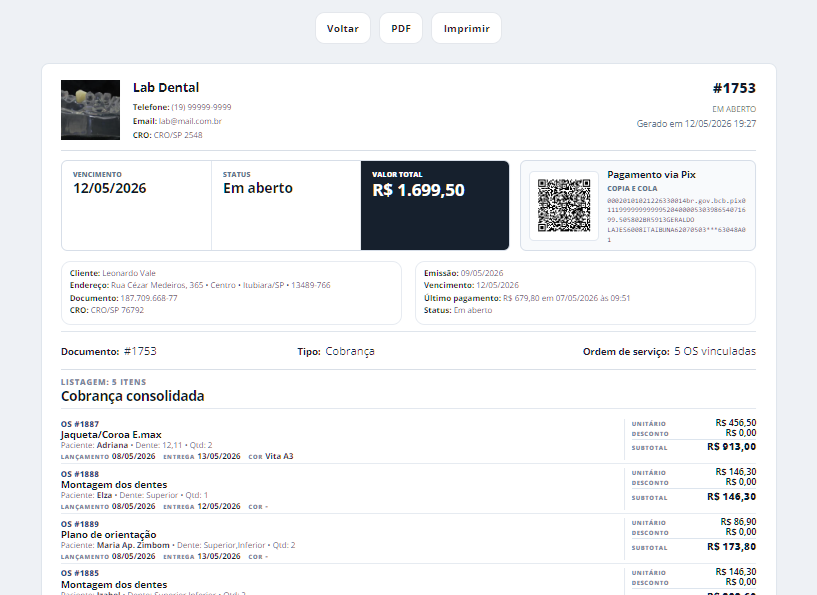Screen dimensions: 817x595
Task: Click the Imprimir button
Action: coord(466,29)
